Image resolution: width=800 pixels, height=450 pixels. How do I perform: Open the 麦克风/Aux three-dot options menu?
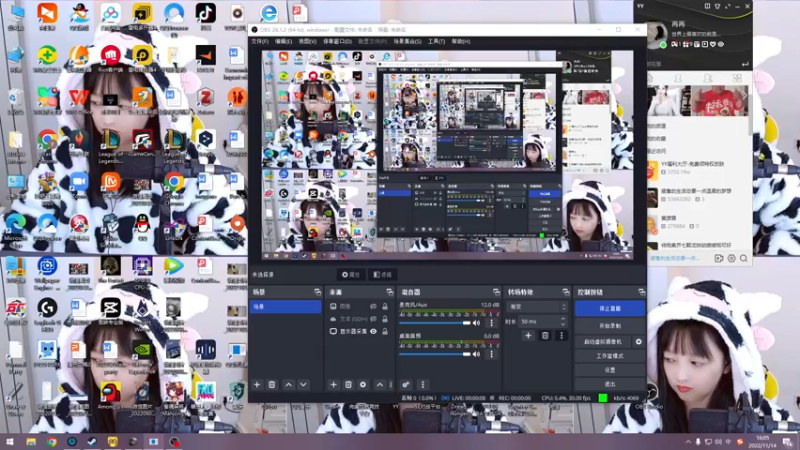click(x=491, y=323)
